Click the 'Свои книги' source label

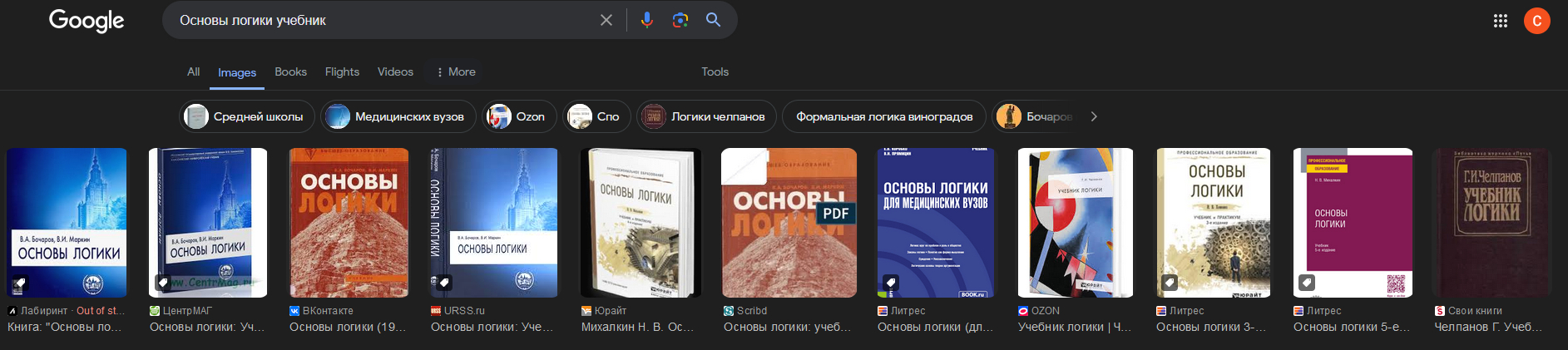pos(1475,311)
